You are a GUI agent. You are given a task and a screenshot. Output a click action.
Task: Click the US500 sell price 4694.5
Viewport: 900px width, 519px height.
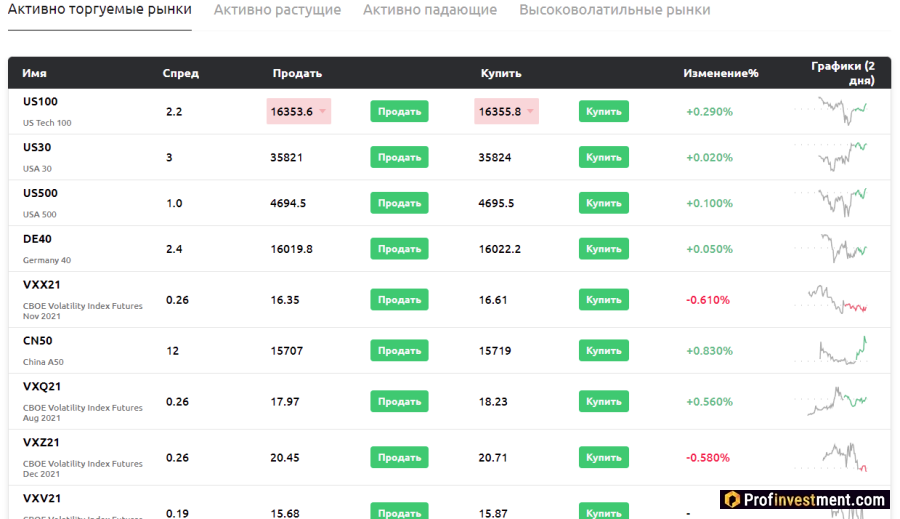pyautogui.click(x=288, y=203)
